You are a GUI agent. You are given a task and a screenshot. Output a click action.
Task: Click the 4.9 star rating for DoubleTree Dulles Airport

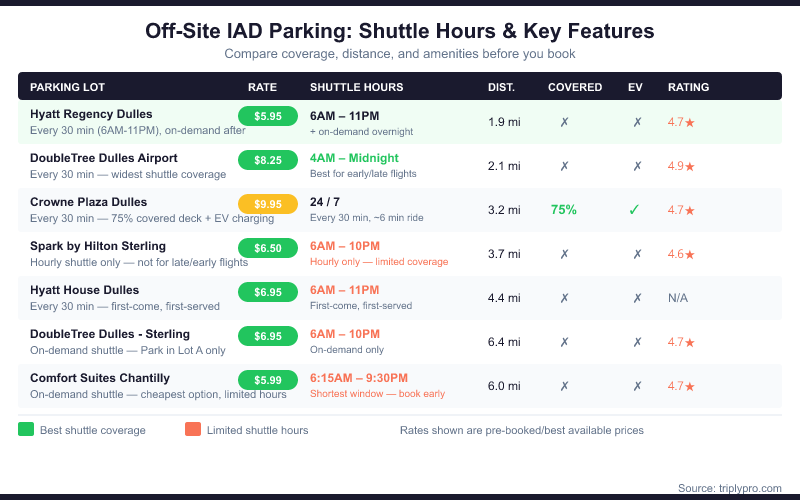(x=681, y=166)
